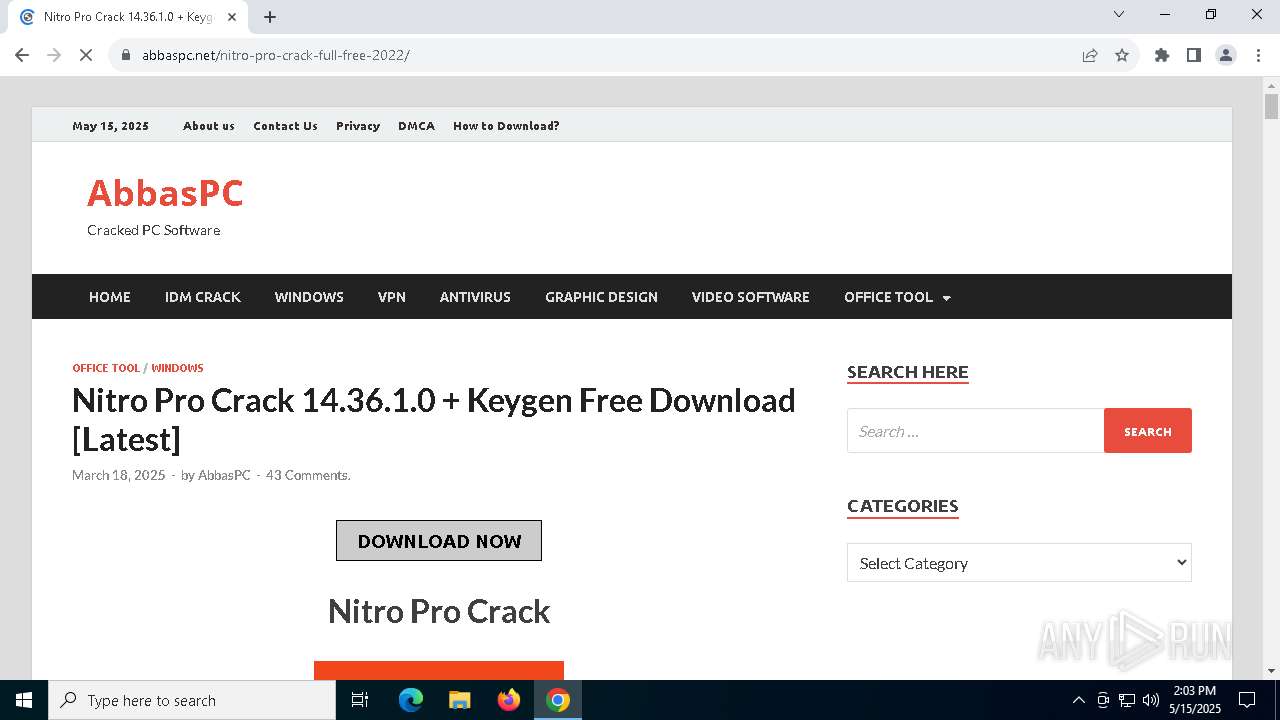Image resolution: width=1280 pixels, height=720 pixels.
Task: Expand the OFFICE TOOL dropdown menu
Action: pos(897,297)
